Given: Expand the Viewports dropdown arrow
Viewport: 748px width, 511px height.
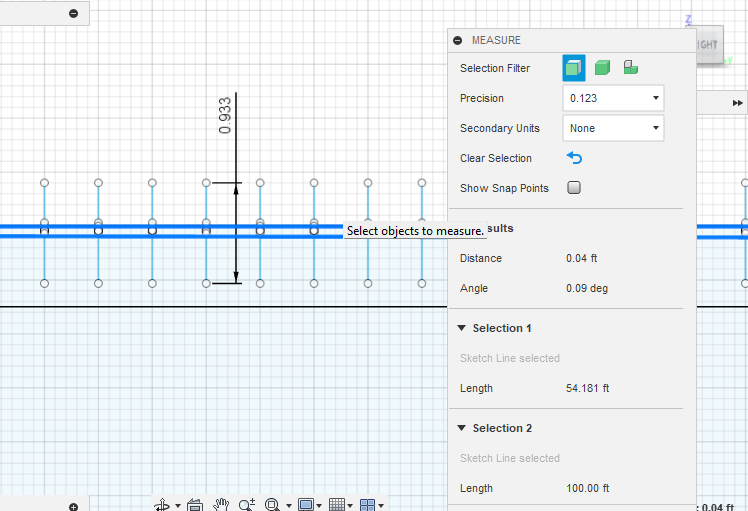Looking at the screenshot, I should pyautogui.click(x=381, y=505).
